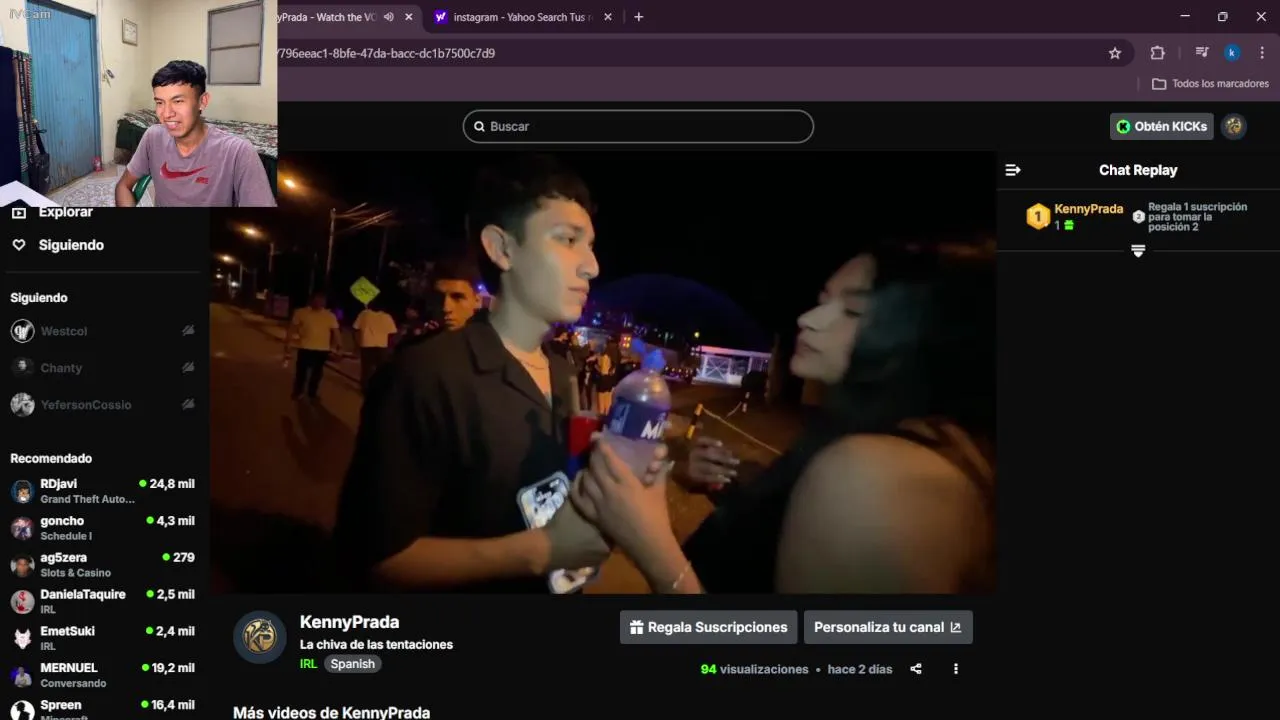
Task: Share the video with the share icon
Action: (x=916, y=669)
